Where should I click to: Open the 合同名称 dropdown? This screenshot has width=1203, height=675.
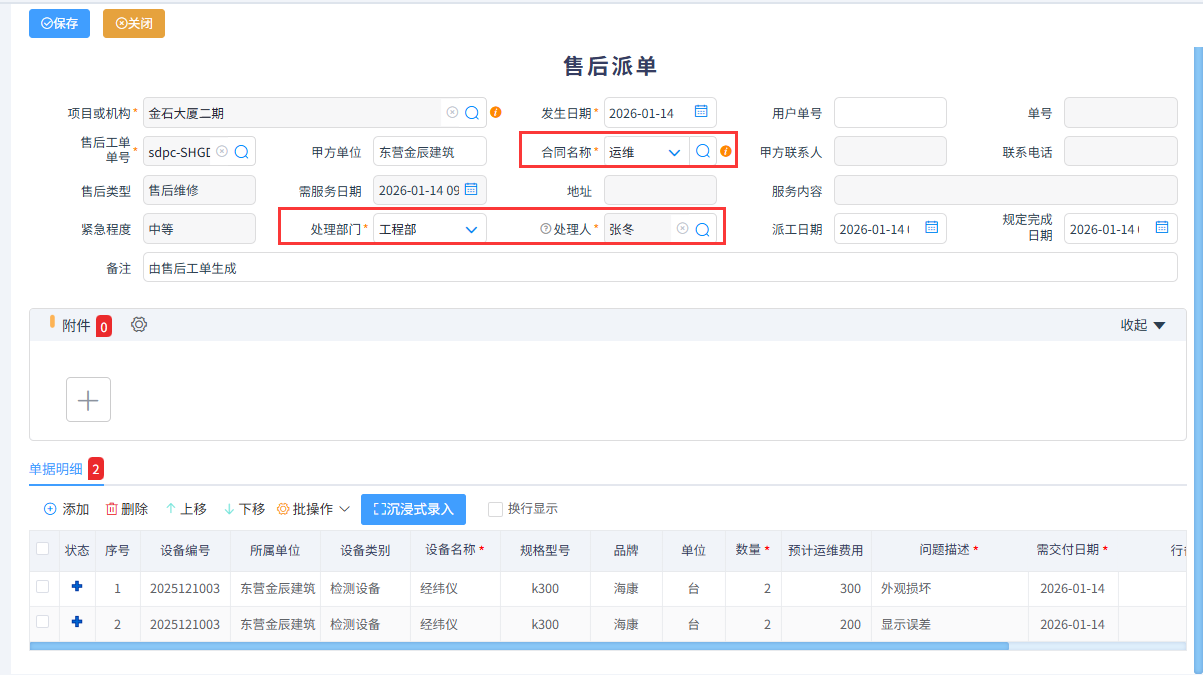(672, 150)
